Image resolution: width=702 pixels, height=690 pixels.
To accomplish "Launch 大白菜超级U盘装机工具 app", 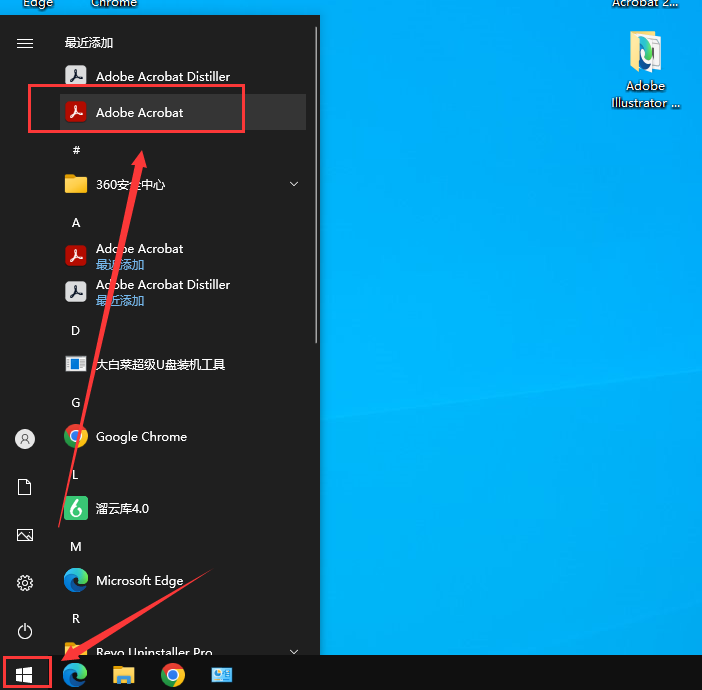I will coord(160,365).
